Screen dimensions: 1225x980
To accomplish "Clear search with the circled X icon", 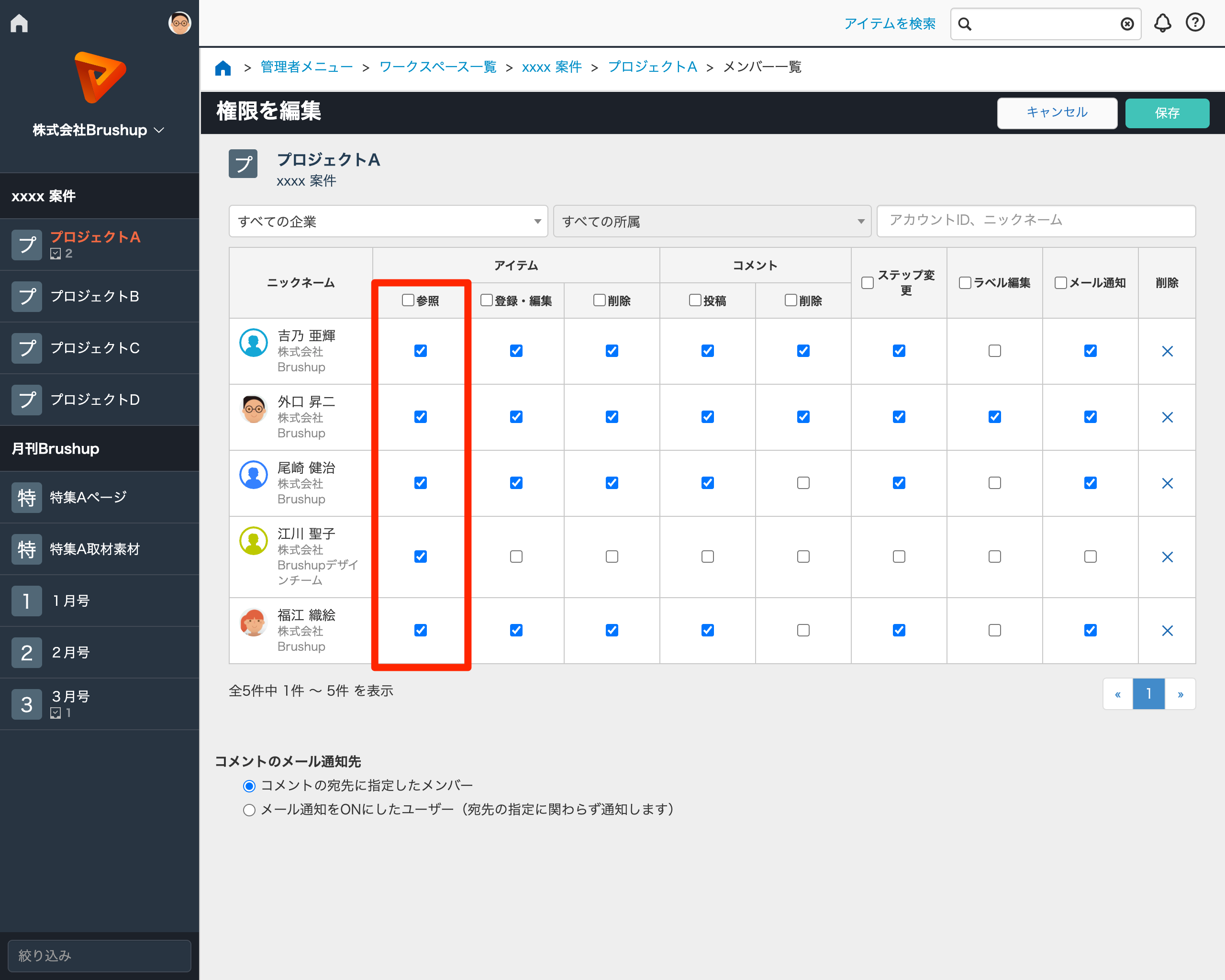I will (1127, 24).
